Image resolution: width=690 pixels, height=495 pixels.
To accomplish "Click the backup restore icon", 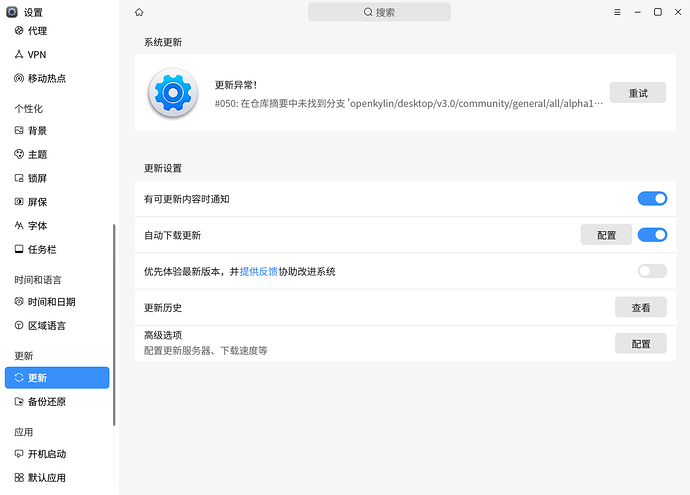I will coord(19,401).
